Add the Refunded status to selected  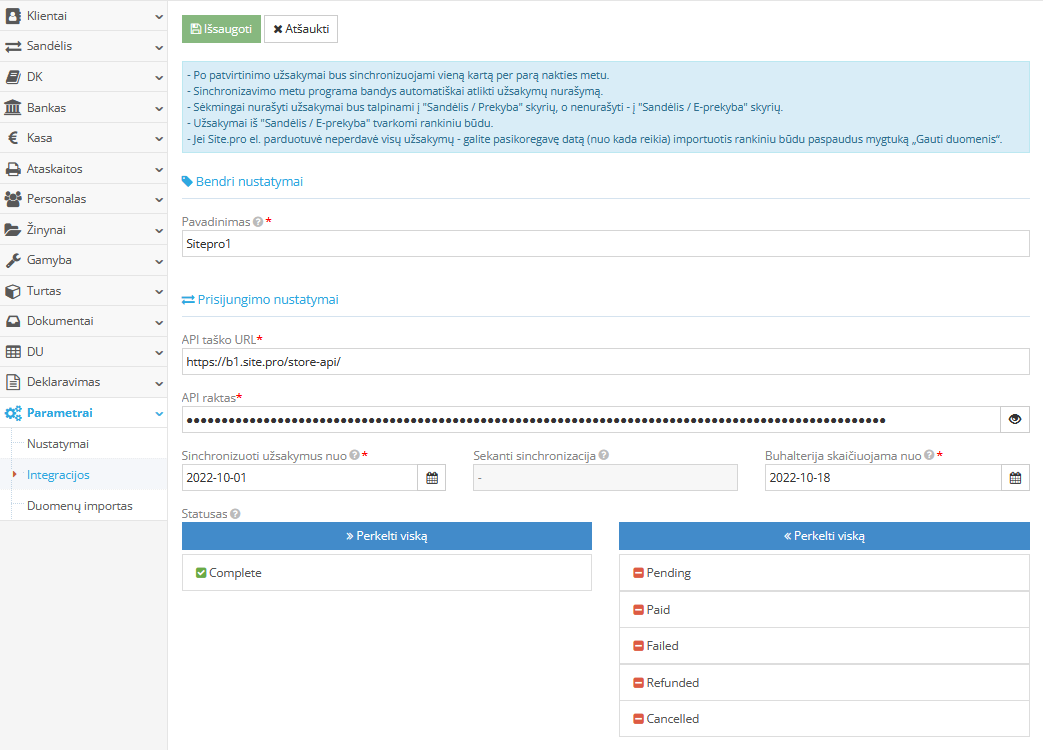823,683
